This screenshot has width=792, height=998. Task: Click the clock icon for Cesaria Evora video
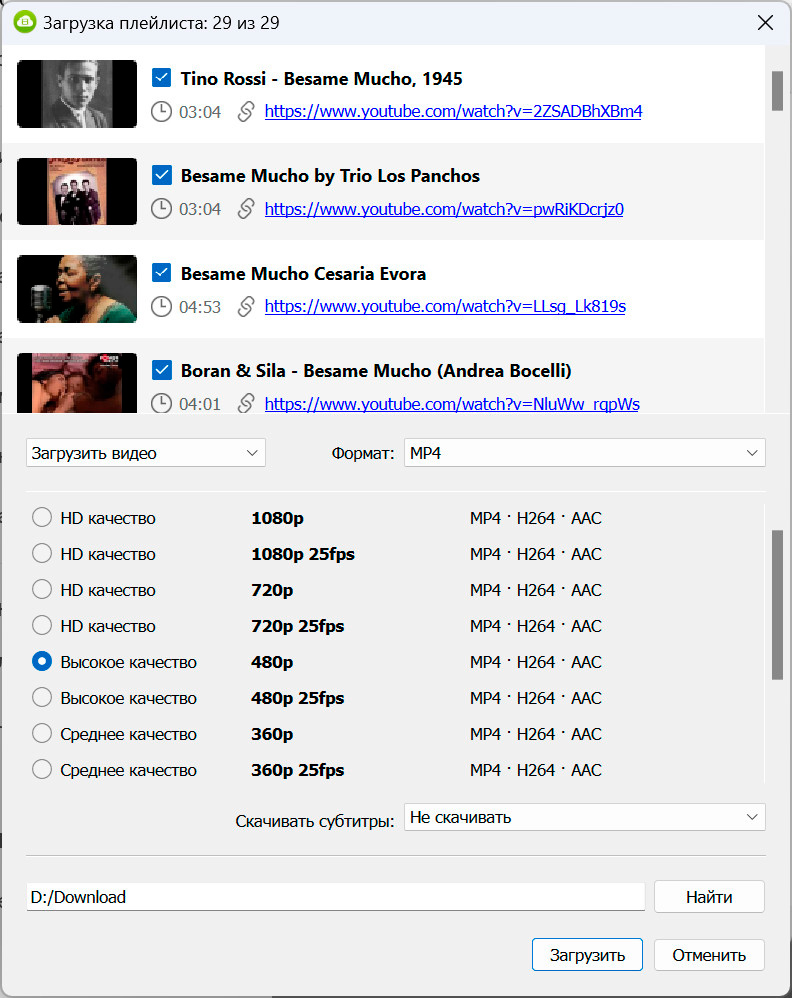[161, 307]
